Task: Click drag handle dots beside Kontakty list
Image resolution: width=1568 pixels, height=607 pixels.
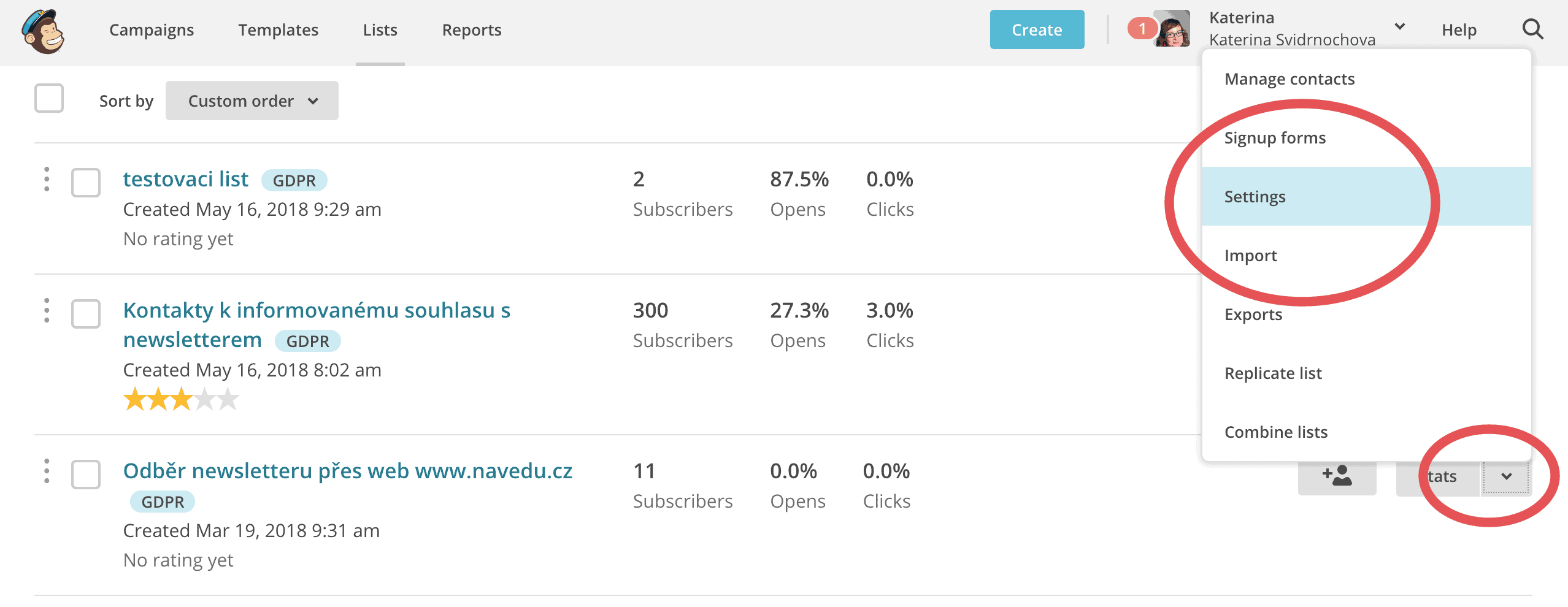Action: tap(47, 310)
